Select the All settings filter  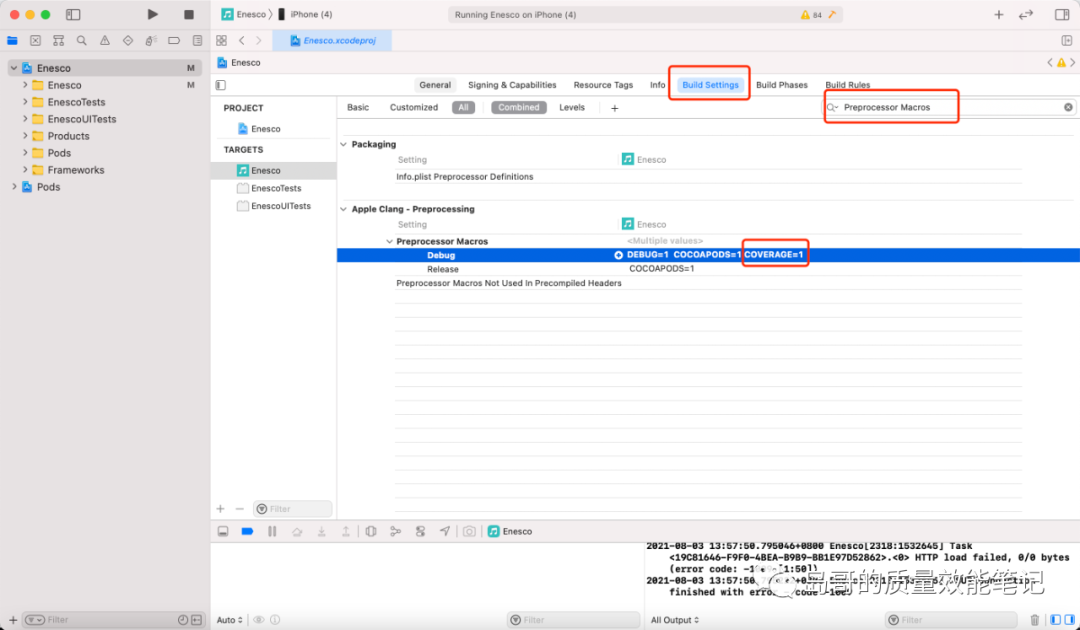click(x=464, y=107)
